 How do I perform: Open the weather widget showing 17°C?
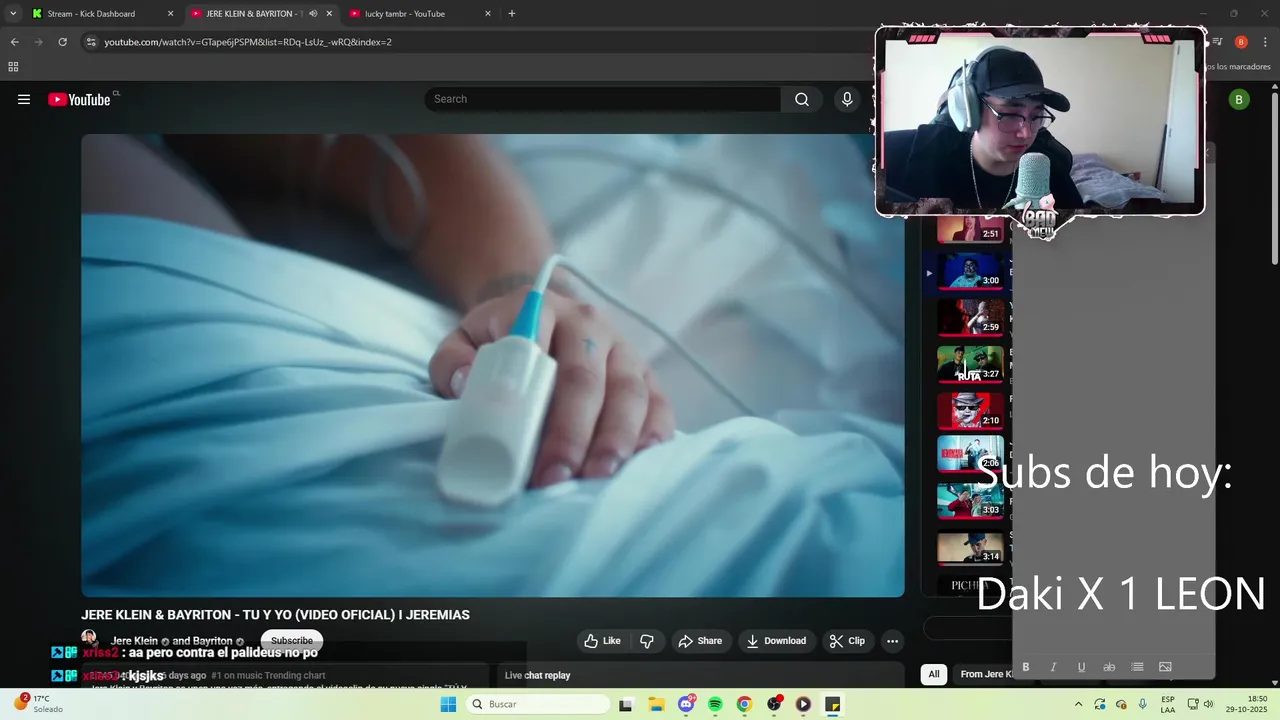point(38,704)
